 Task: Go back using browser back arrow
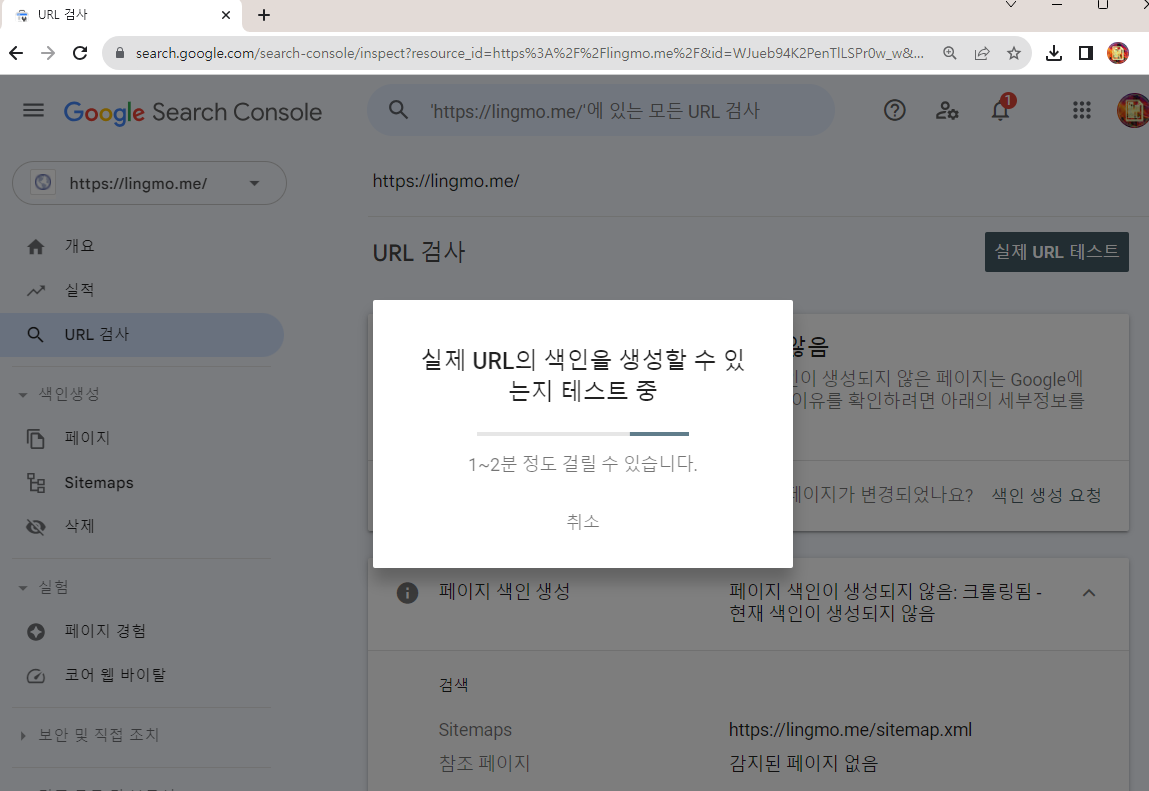click(x=16, y=53)
